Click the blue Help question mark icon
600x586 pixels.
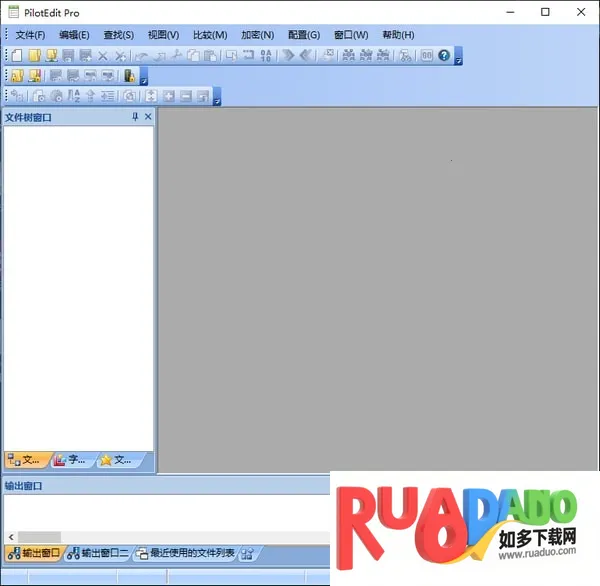click(x=445, y=56)
